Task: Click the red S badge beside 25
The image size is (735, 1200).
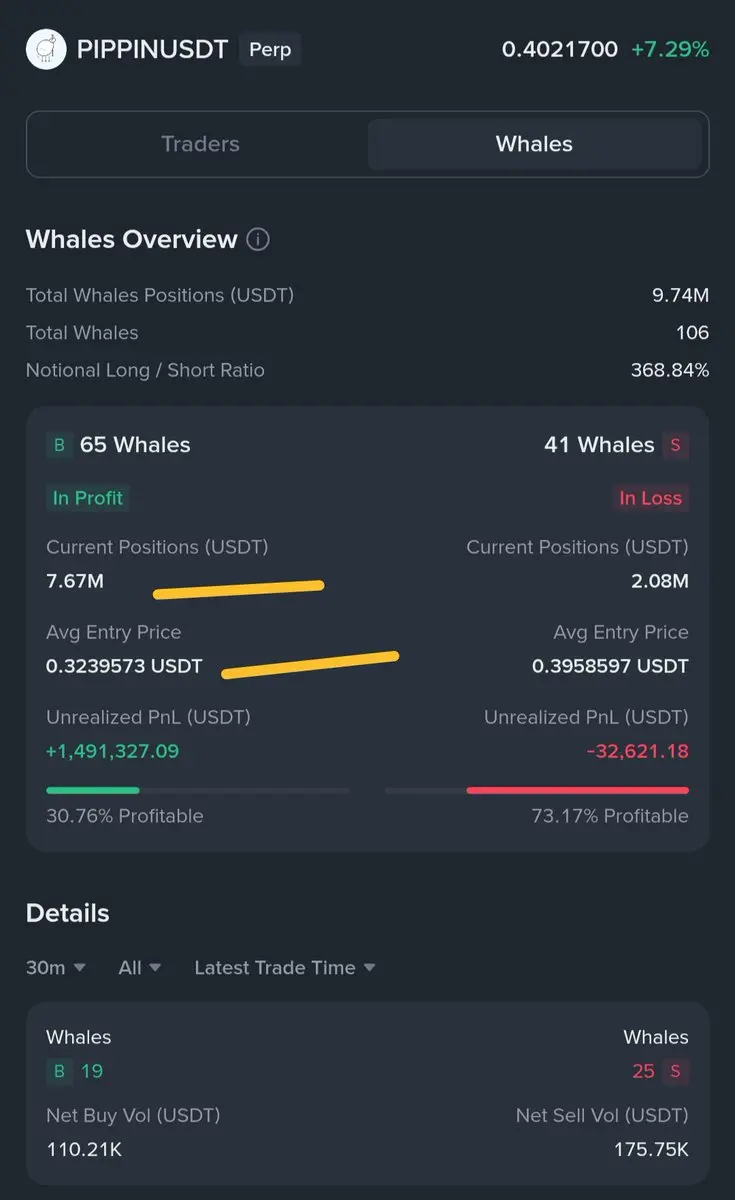Action: click(x=675, y=1071)
